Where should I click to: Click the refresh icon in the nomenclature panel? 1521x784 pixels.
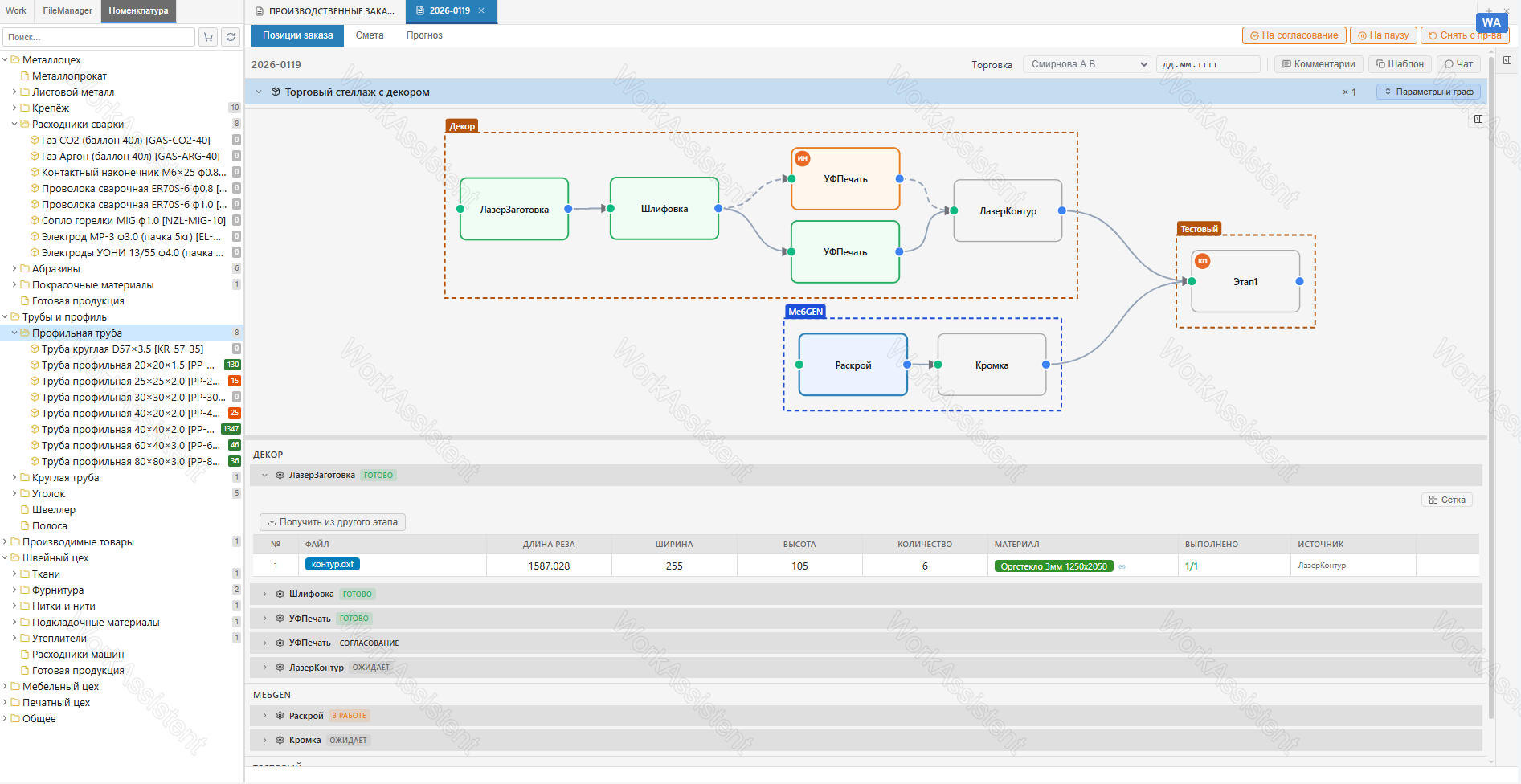point(231,37)
